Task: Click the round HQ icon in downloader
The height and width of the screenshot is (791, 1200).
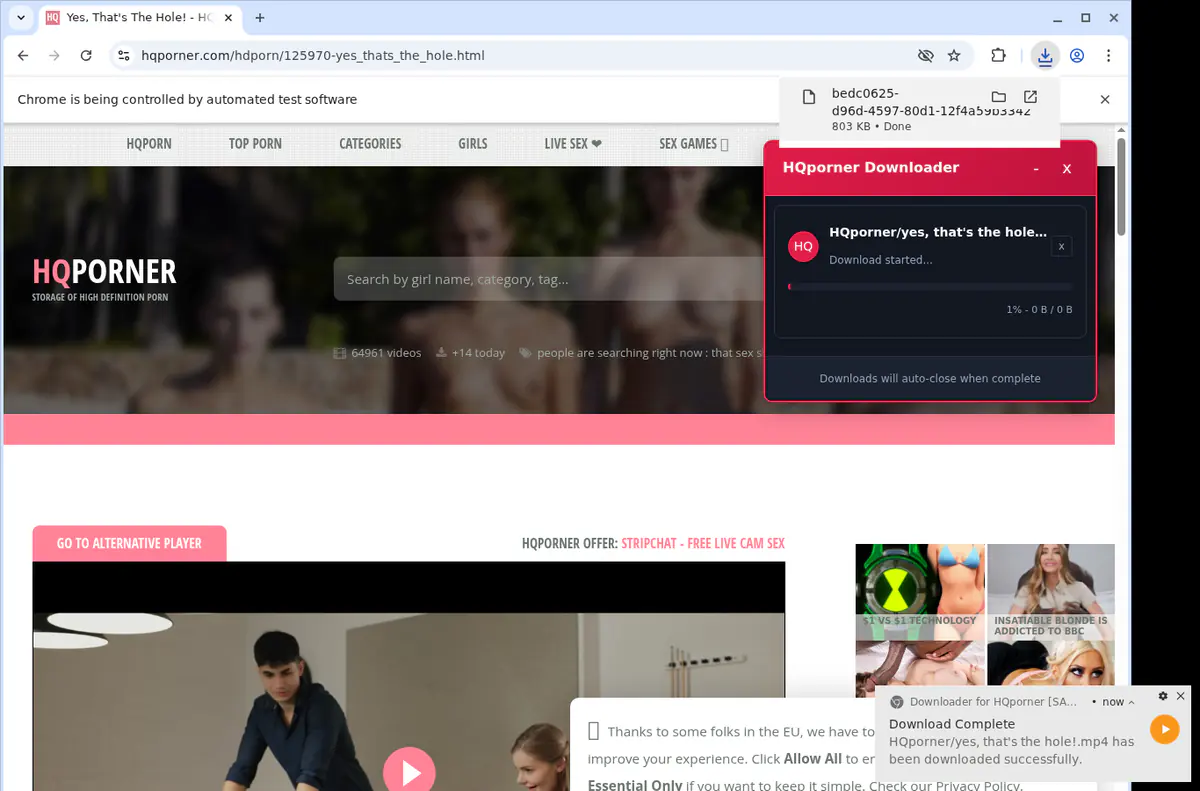Action: pos(803,246)
